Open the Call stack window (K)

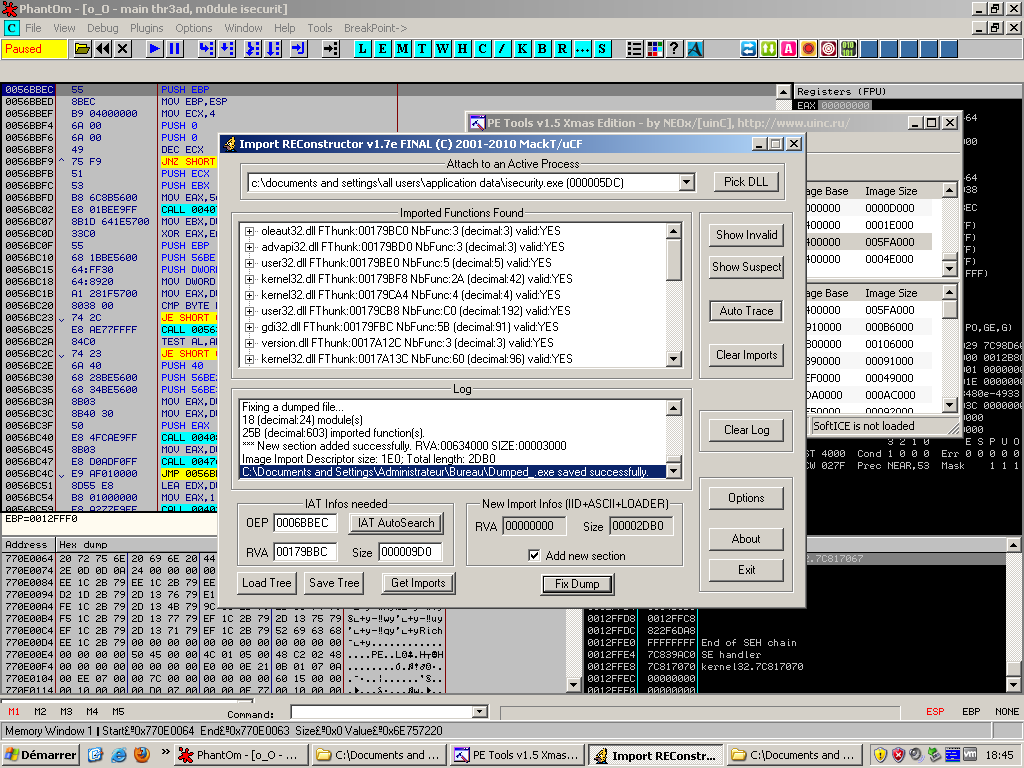[522, 49]
